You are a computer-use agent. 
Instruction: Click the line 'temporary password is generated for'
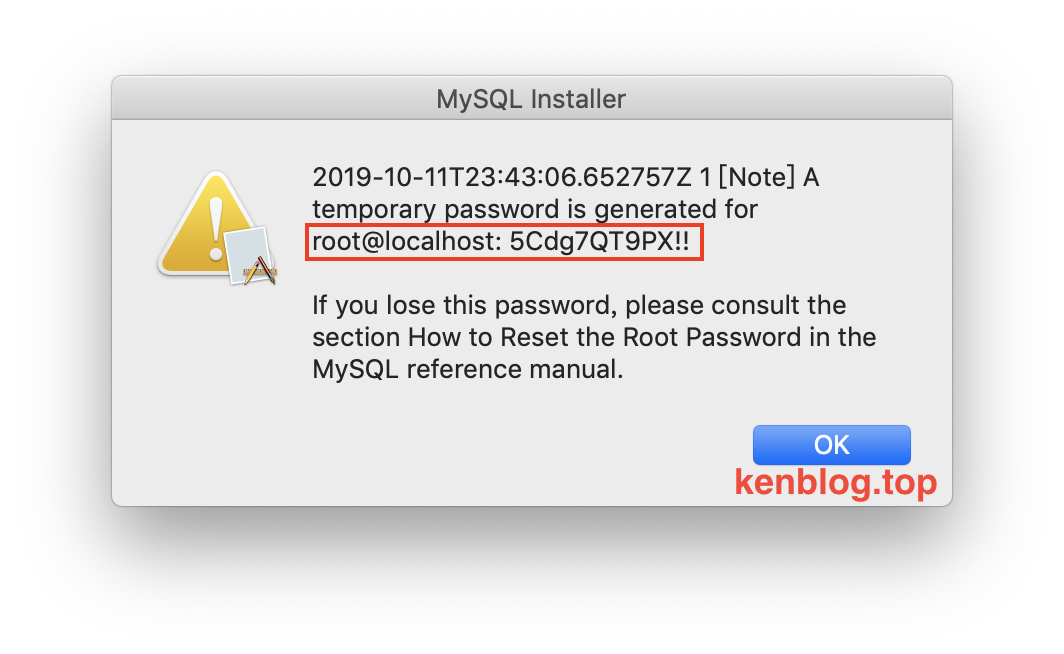(x=535, y=209)
